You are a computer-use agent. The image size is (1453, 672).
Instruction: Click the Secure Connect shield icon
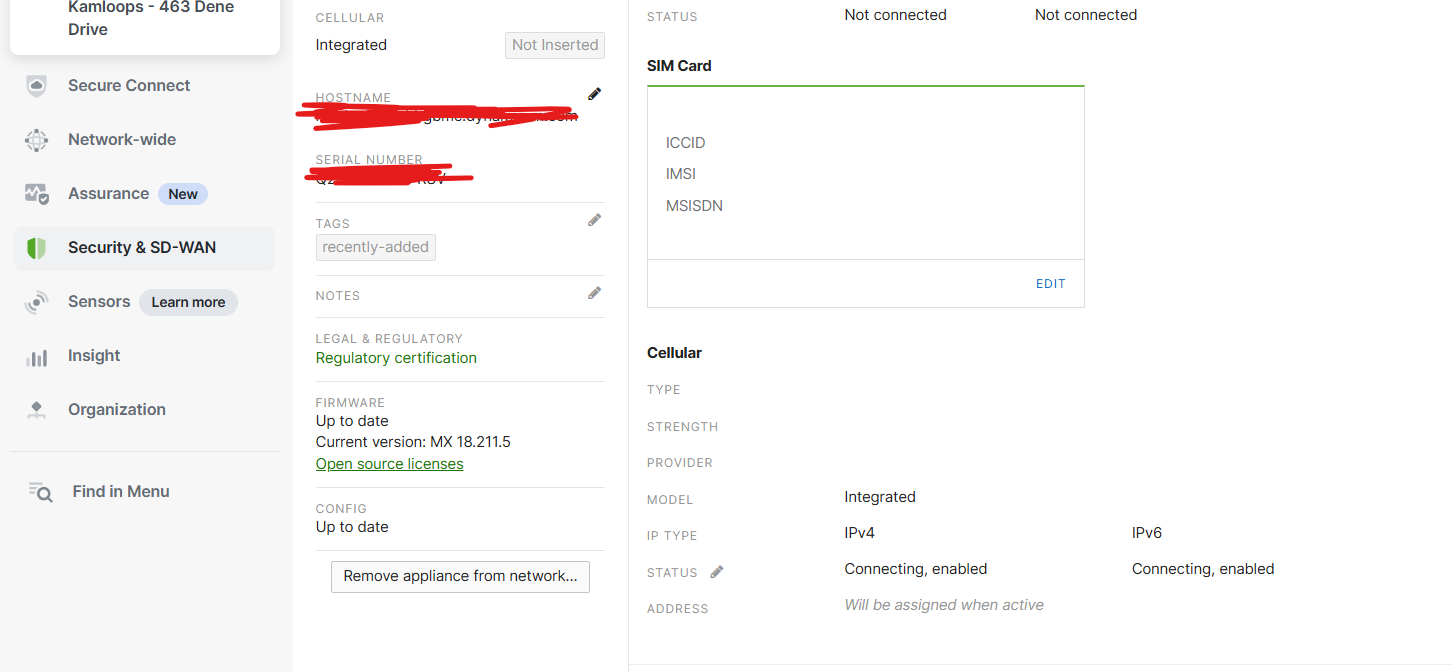click(x=36, y=85)
